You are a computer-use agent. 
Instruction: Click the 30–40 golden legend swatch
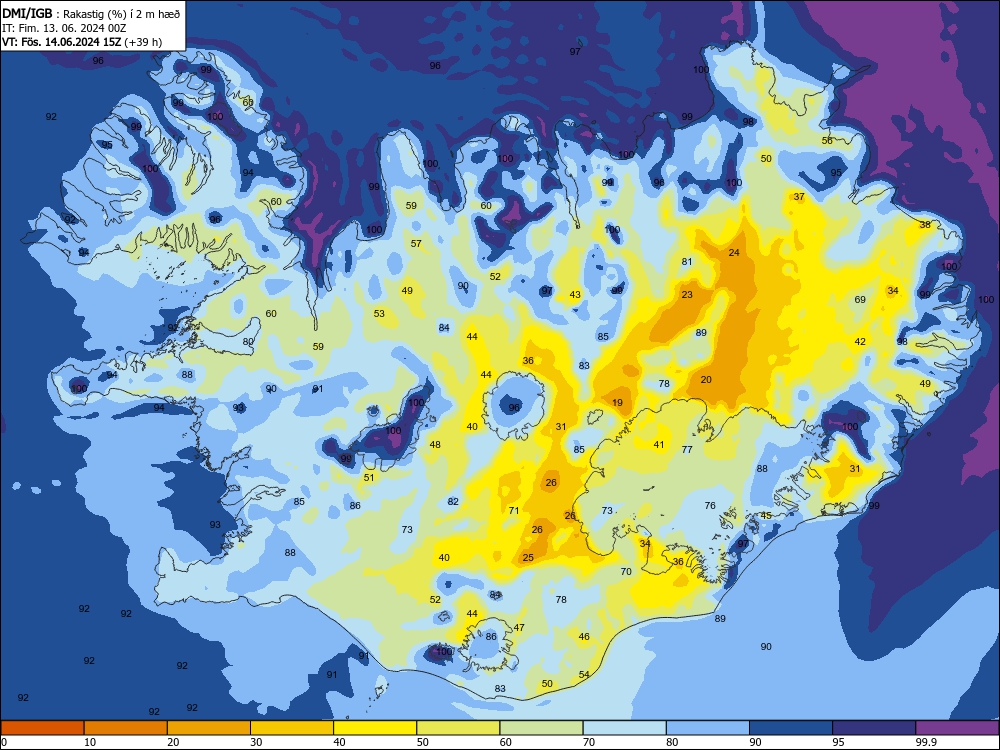[x=292, y=728]
